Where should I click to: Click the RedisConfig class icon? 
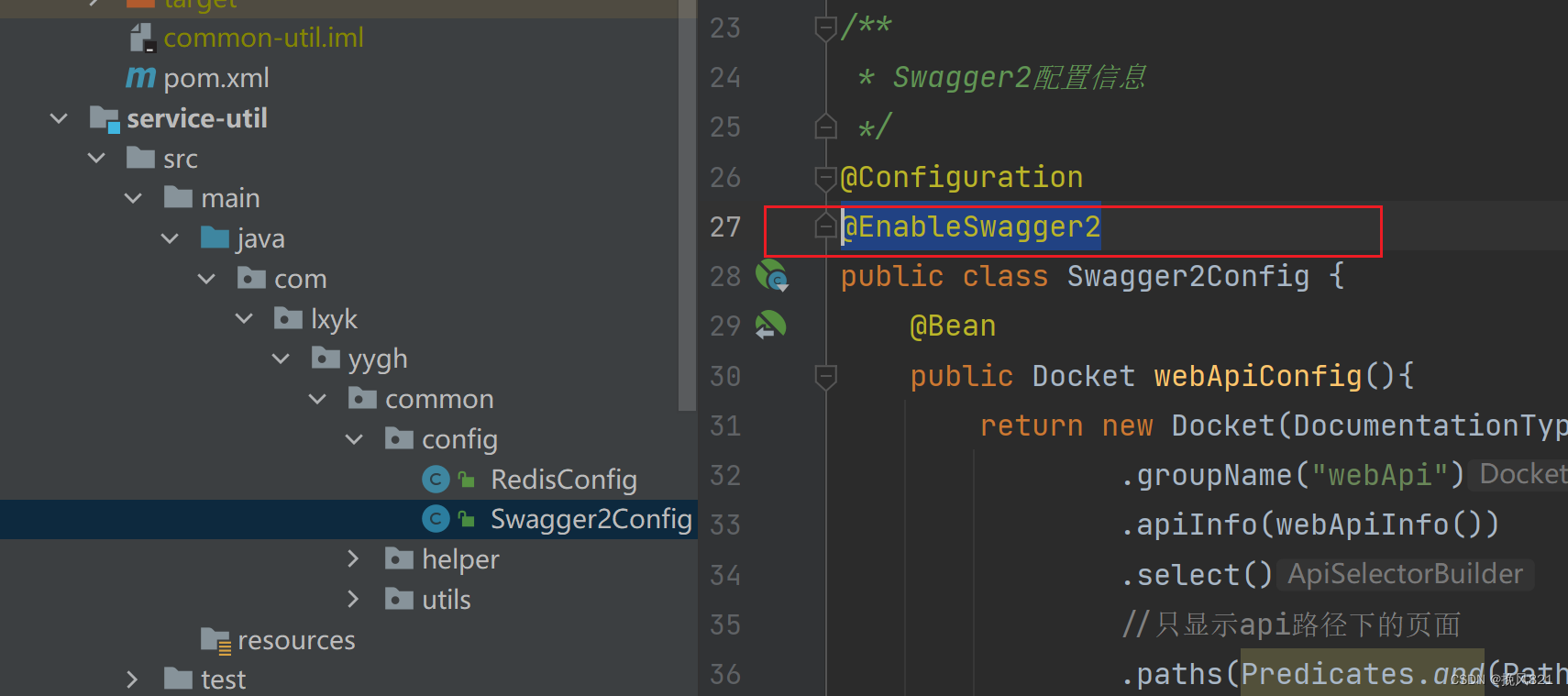[x=436, y=479]
